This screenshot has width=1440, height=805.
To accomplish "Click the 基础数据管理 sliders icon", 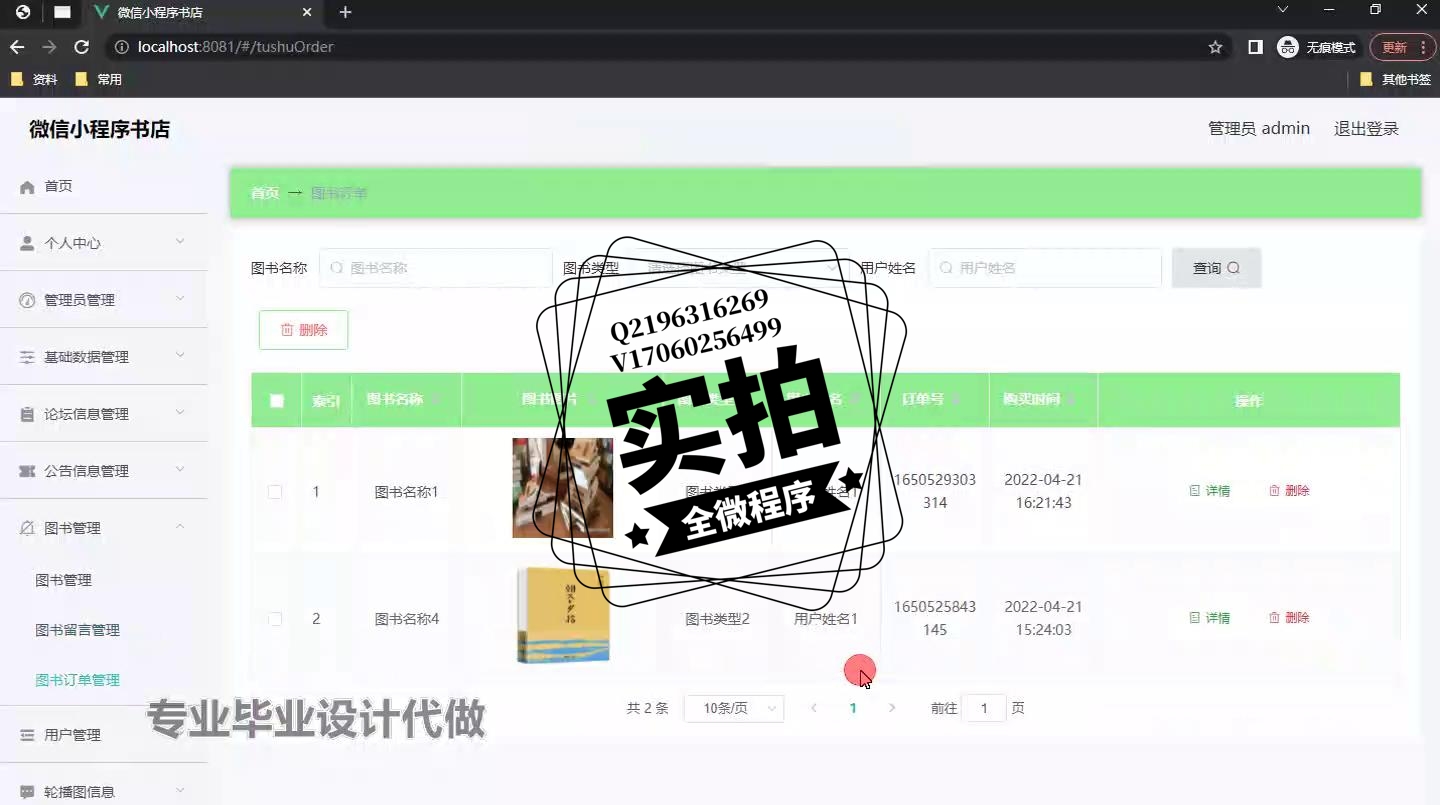I will (27, 357).
